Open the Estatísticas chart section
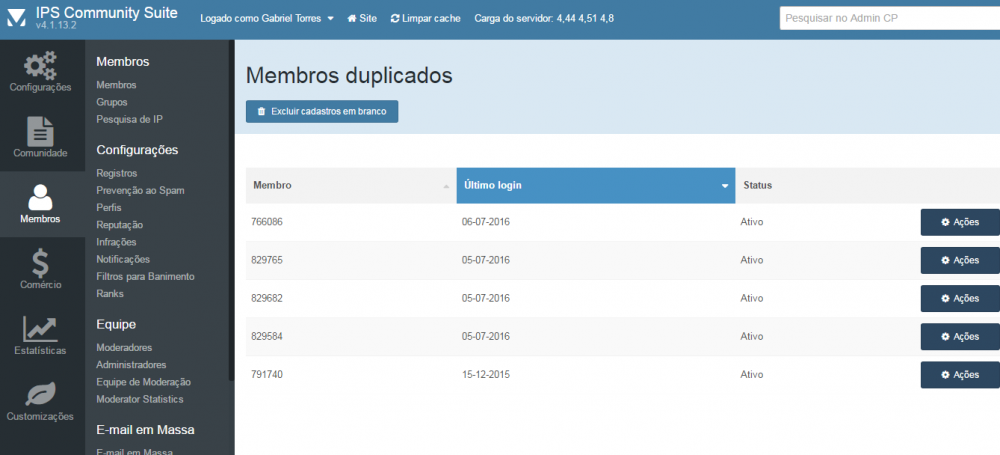This screenshot has height=455, width=1000. (x=41, y=335)
